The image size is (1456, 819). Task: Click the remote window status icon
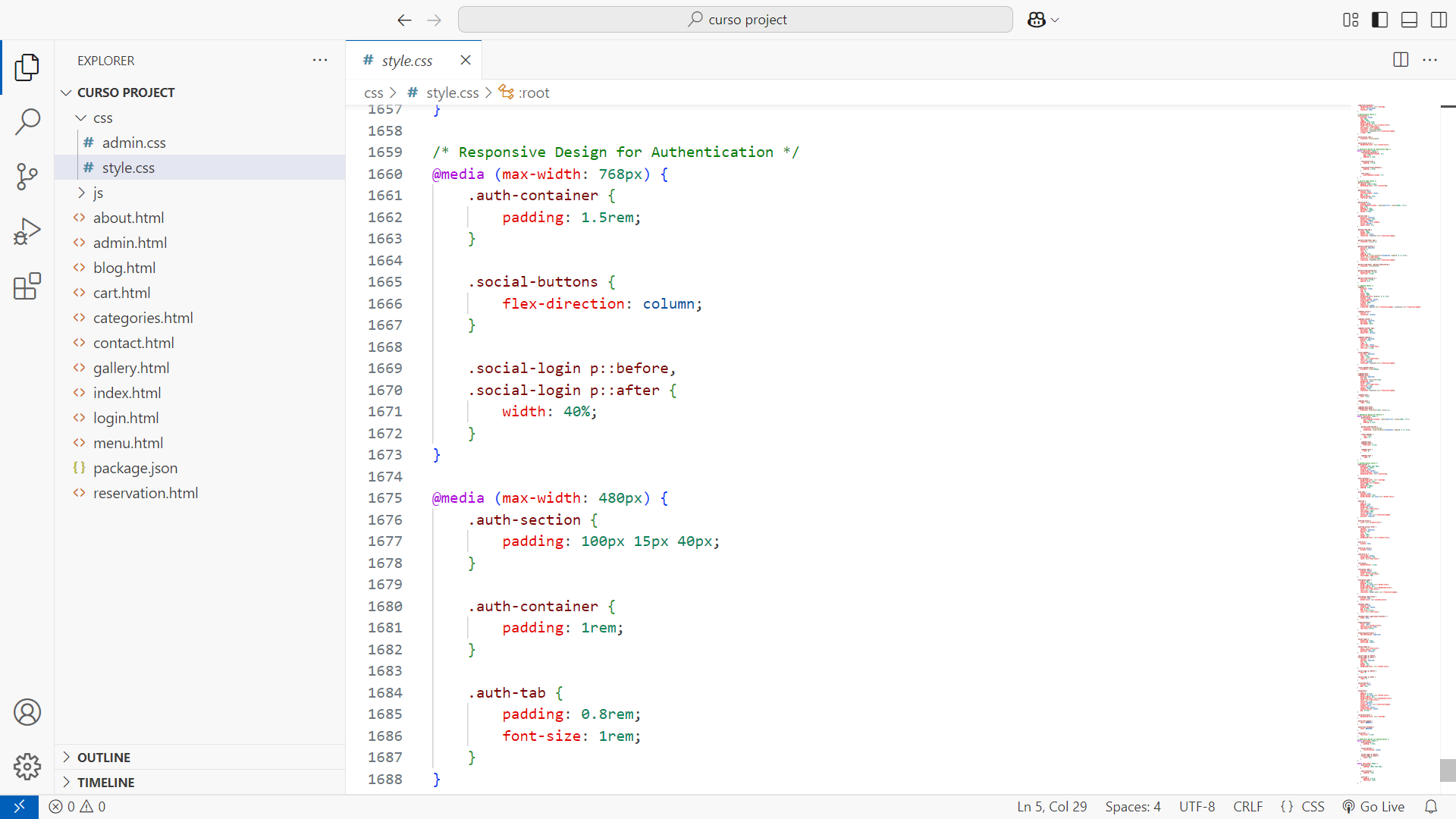(x=19, y=807)
